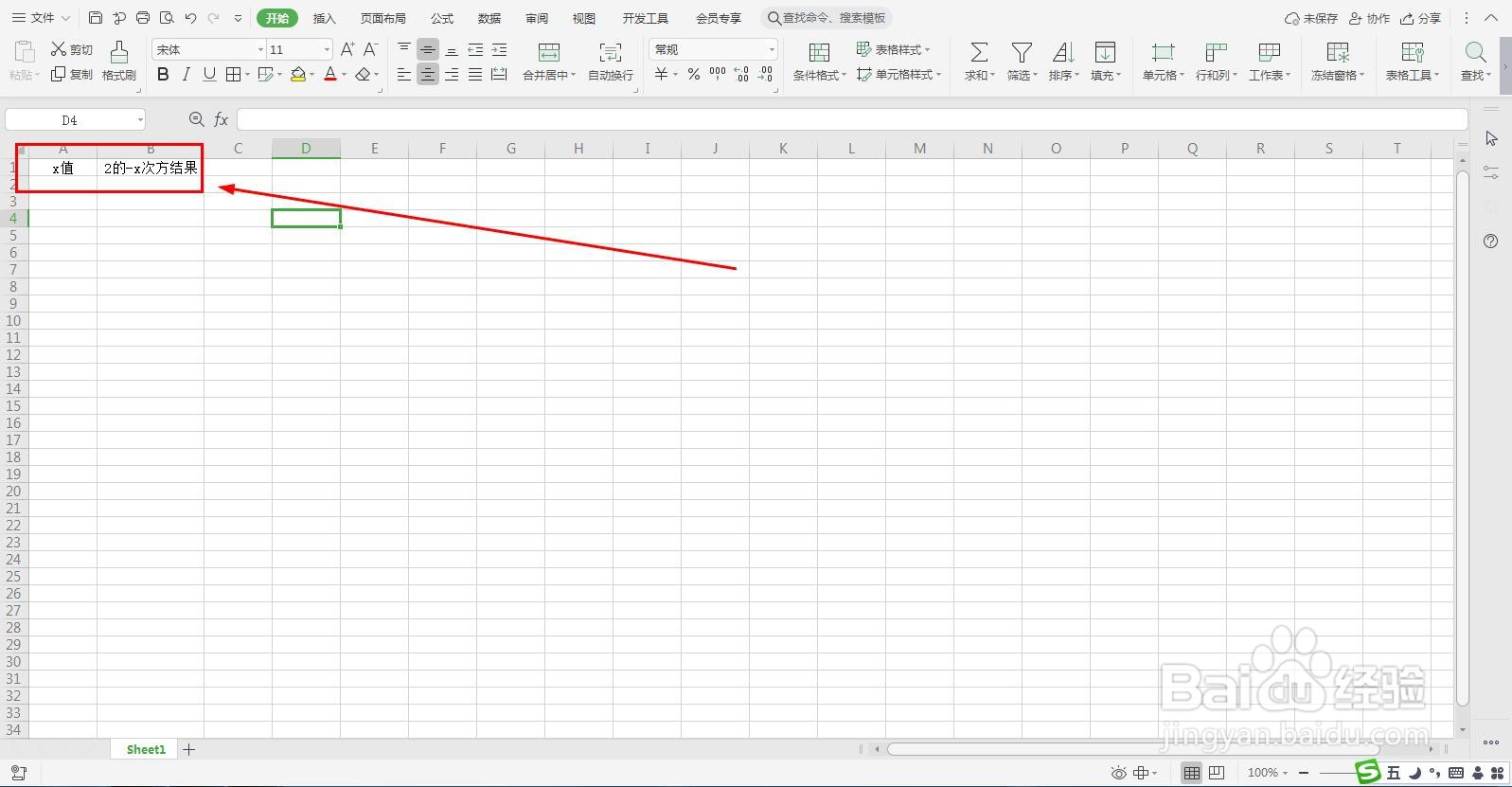The width and height of the screenshot is (1512, 787).
Task: Click the Copy (复制) button
Action: point(72,74)
